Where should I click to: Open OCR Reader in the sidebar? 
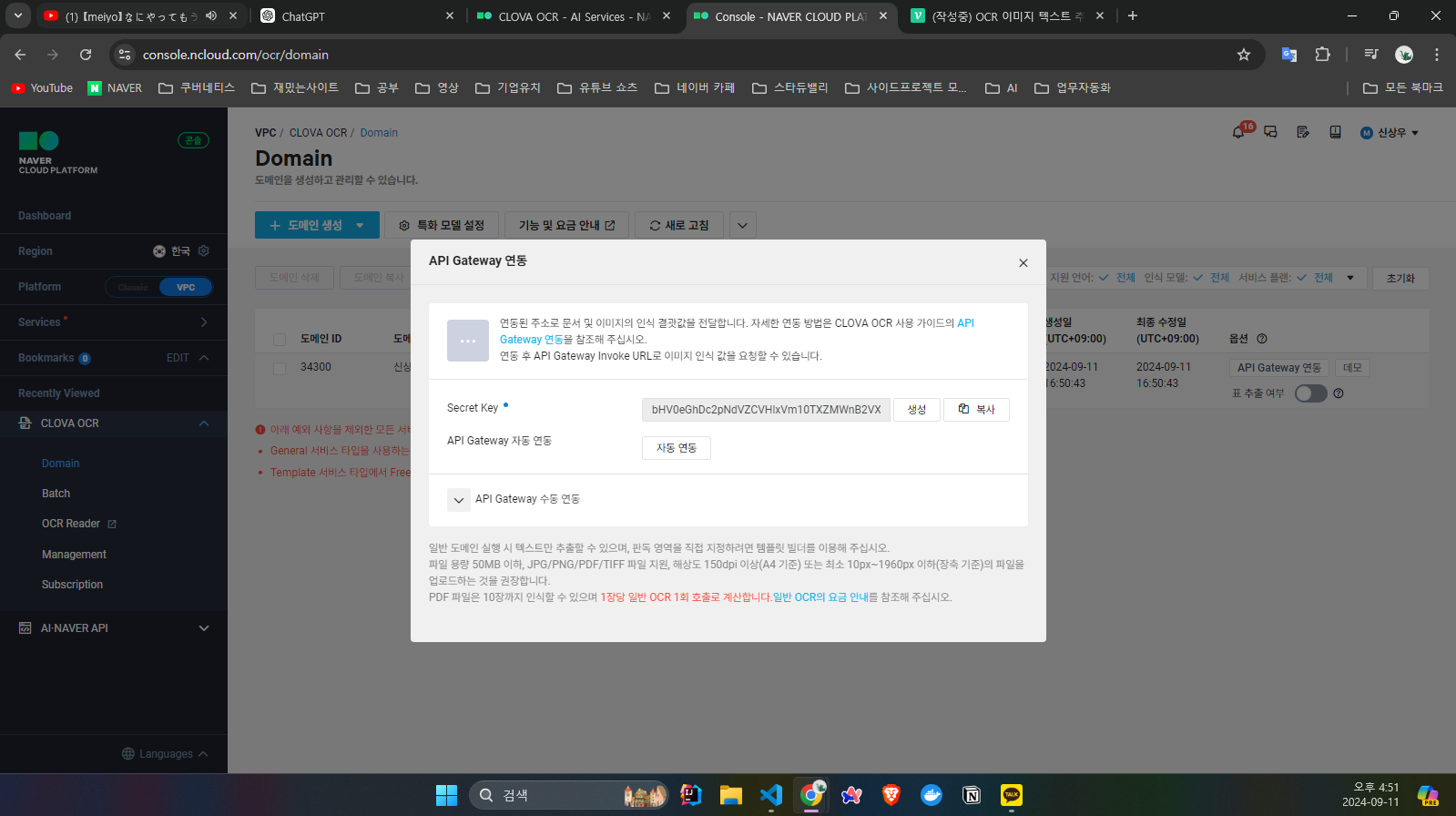click(x=78, y=524)
